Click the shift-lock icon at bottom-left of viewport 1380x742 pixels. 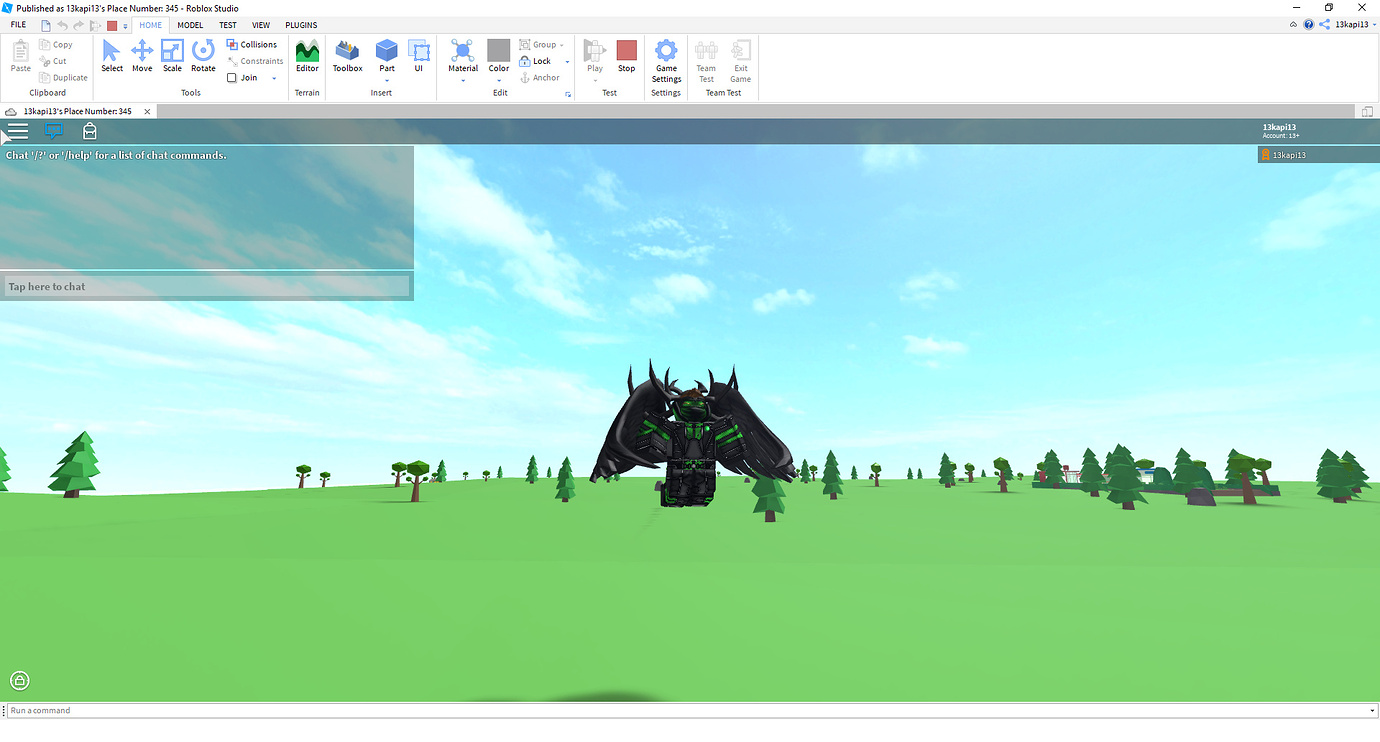click(20, 681)
